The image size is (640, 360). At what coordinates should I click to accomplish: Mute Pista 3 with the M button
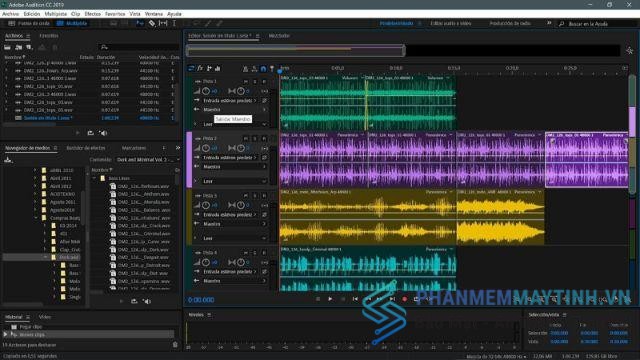[x=246, y=196]
